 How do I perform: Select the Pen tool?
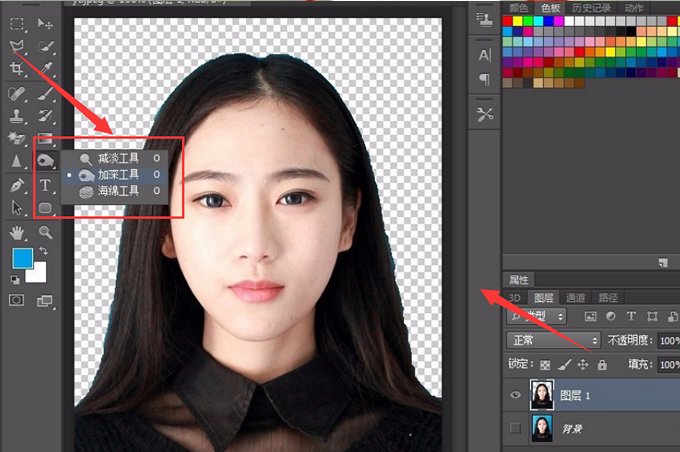17,185
